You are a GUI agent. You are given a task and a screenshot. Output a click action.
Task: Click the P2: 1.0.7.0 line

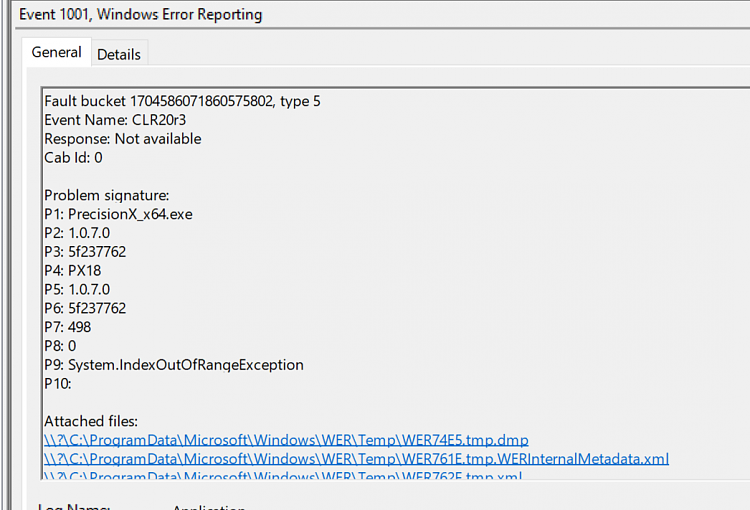click(x=77, y=233)
